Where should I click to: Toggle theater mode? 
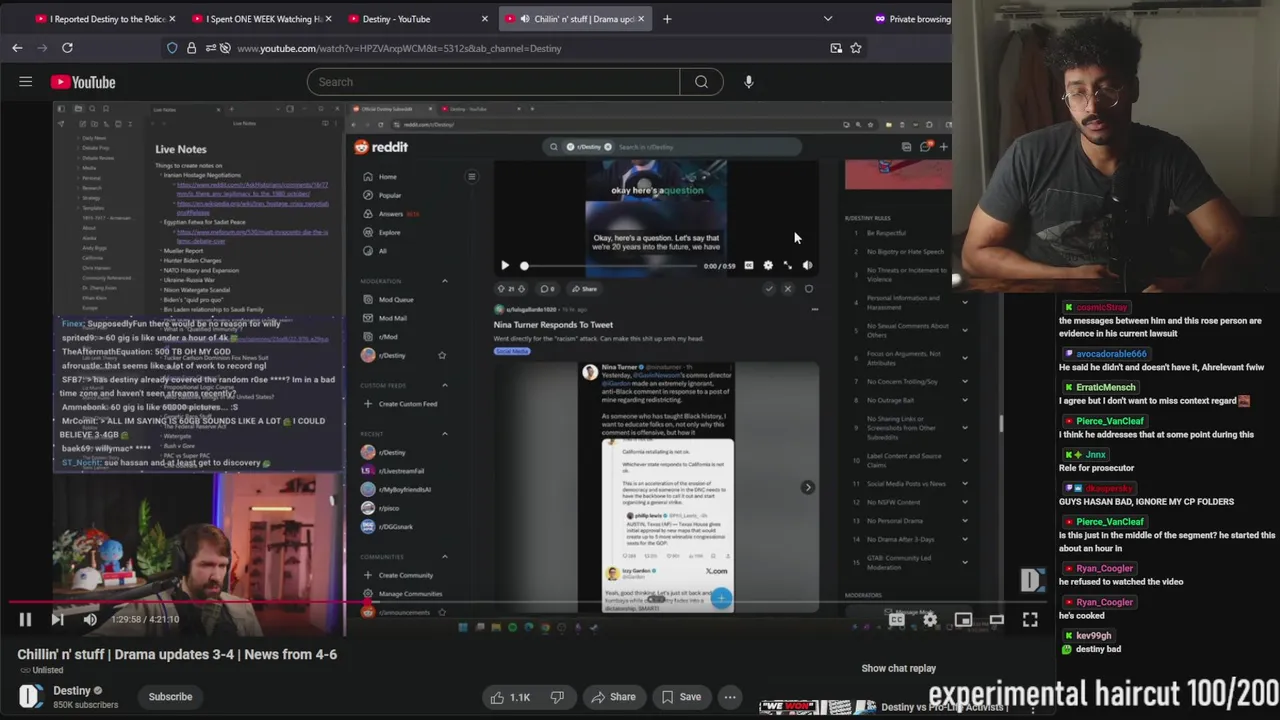pos(997,620)
